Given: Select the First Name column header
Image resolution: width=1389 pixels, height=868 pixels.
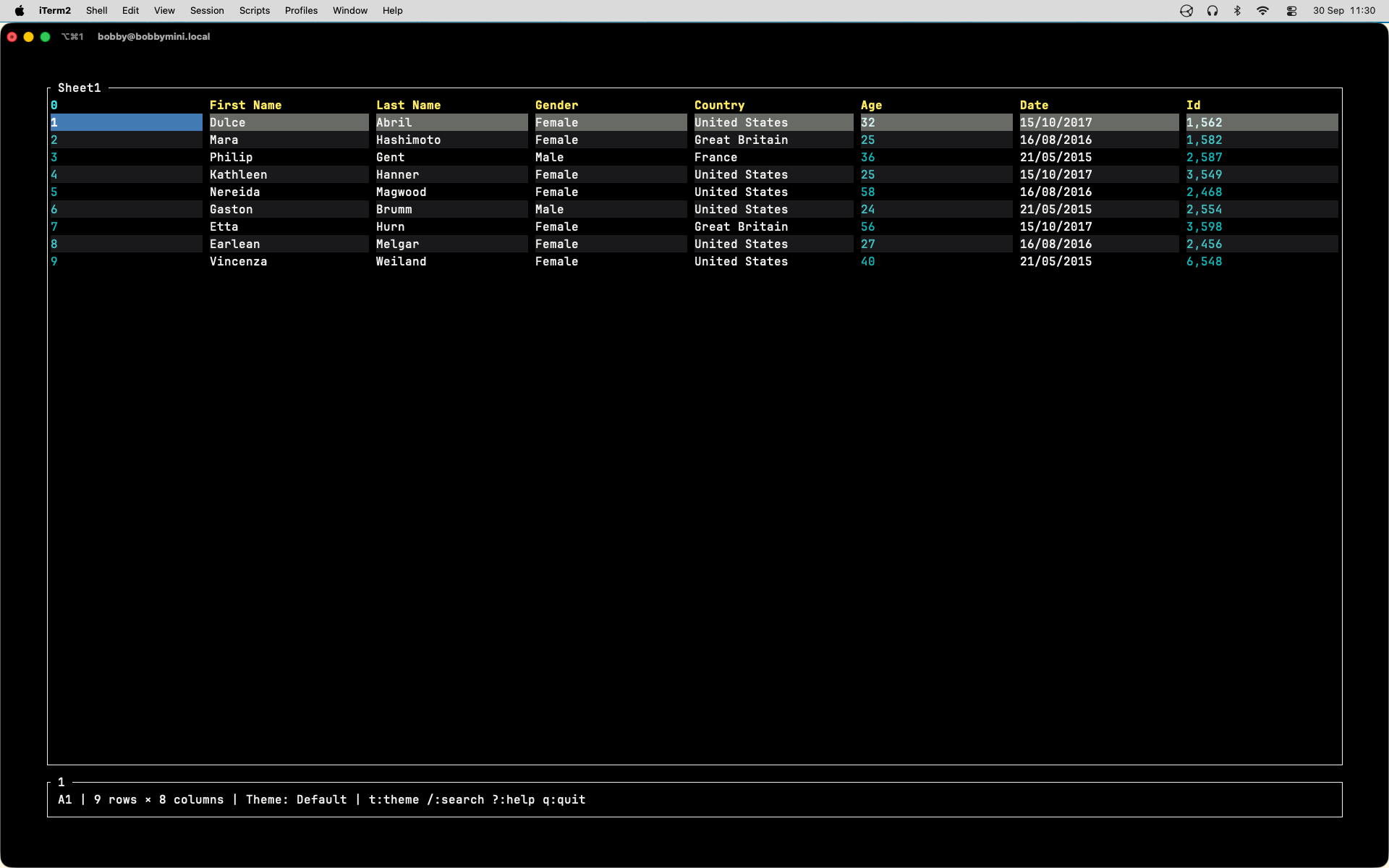Looking at the screenshot, I should coord(246,106).
